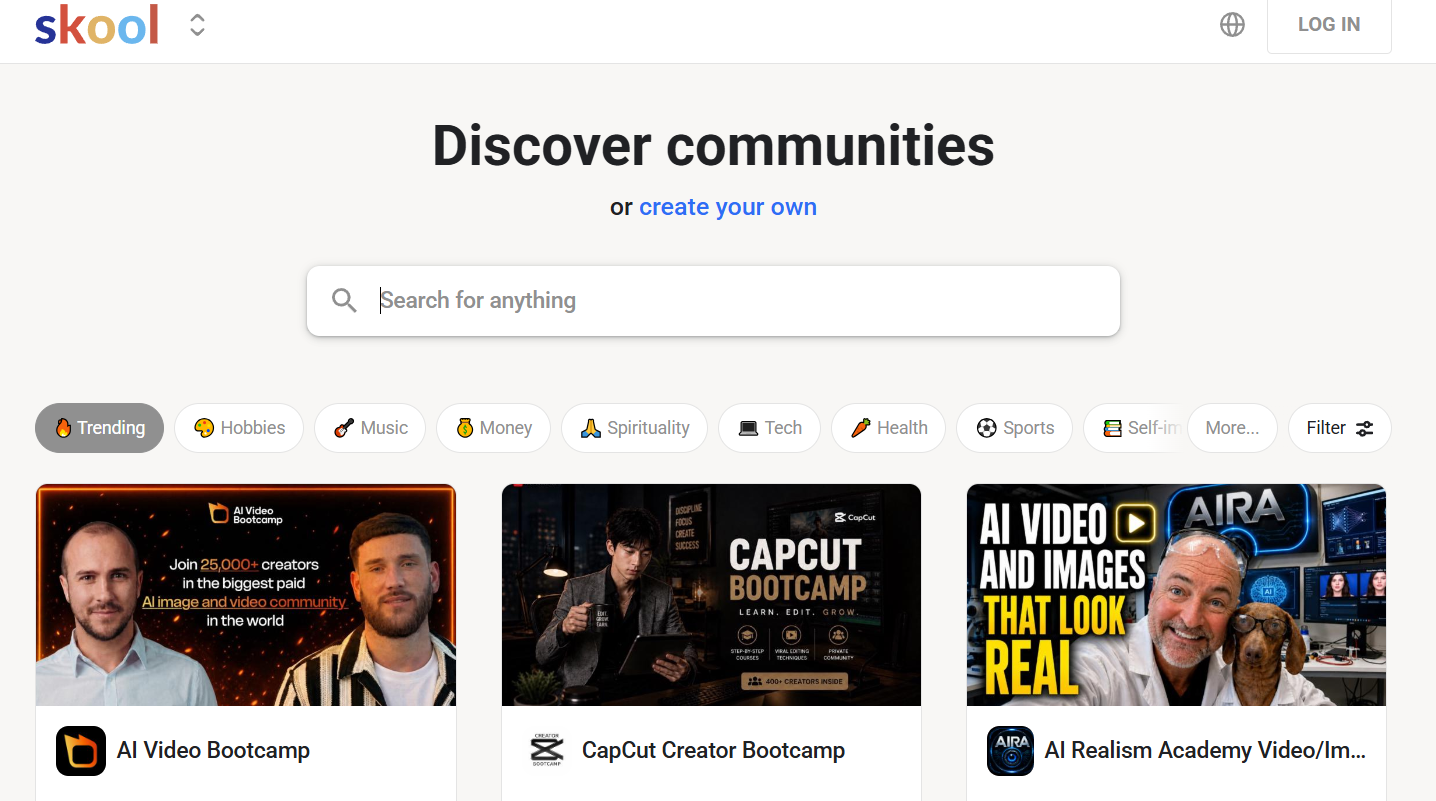Select the Sports category chip
The image size is (1436, 801).
(1014, 428)
